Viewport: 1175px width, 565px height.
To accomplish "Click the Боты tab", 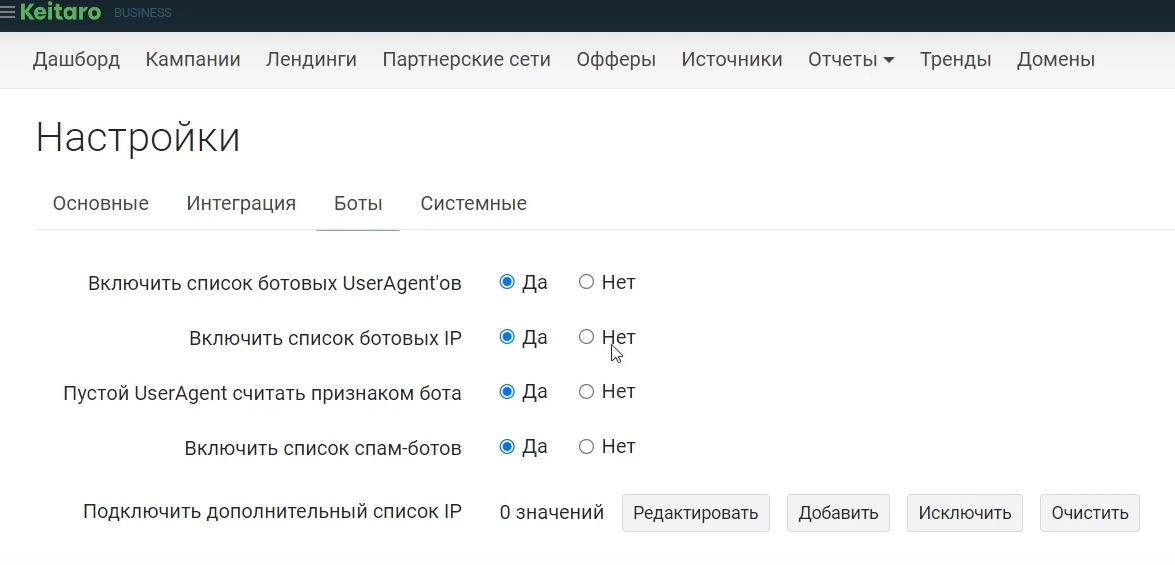I will pyautogui.click(x=358, y=203).
